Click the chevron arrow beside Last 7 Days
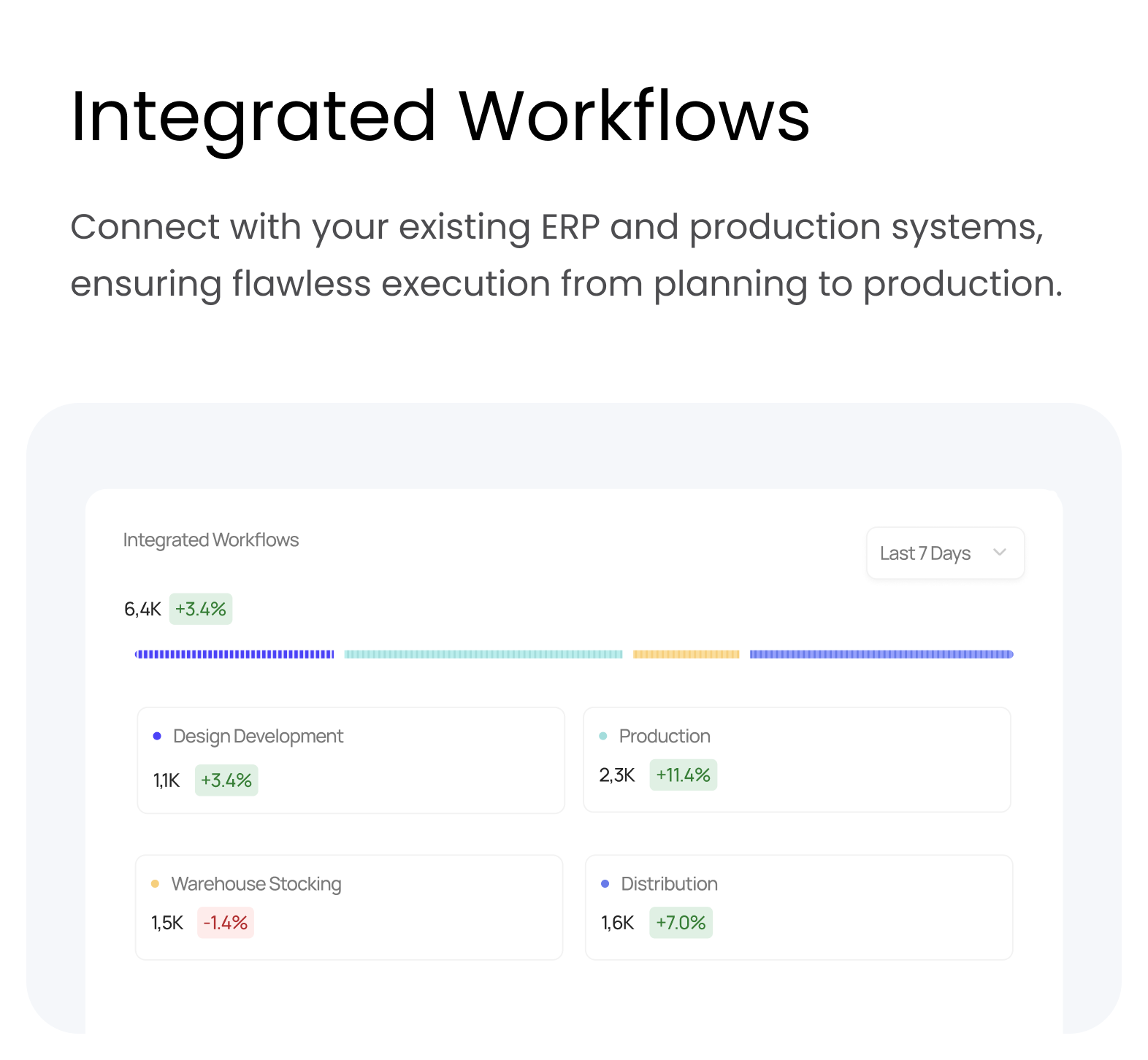 (x=1000, y=553)
